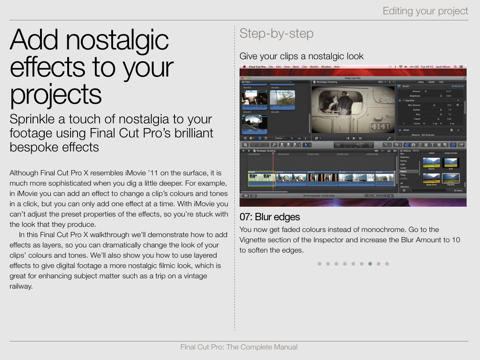Play the clip in the Final Cut viewer
The image size is (480, 360).
click(354, 138)
